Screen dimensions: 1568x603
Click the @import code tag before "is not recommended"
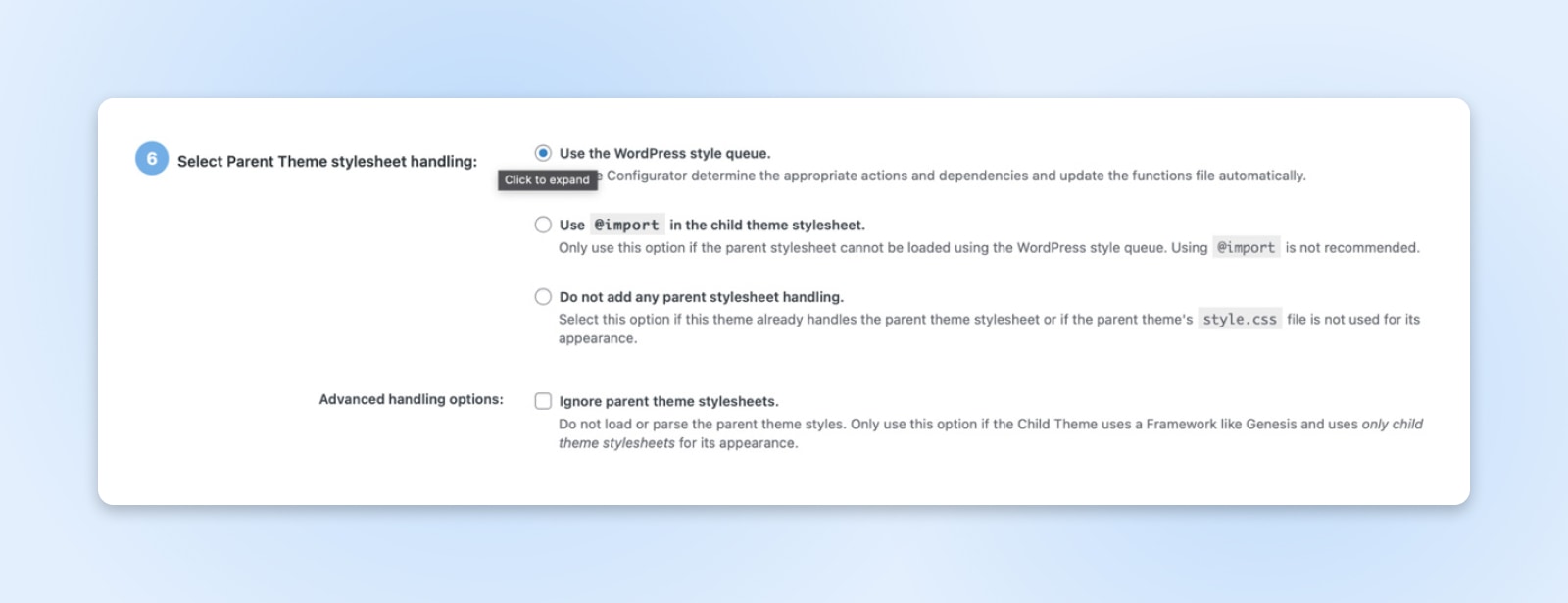pos(1246,248)
